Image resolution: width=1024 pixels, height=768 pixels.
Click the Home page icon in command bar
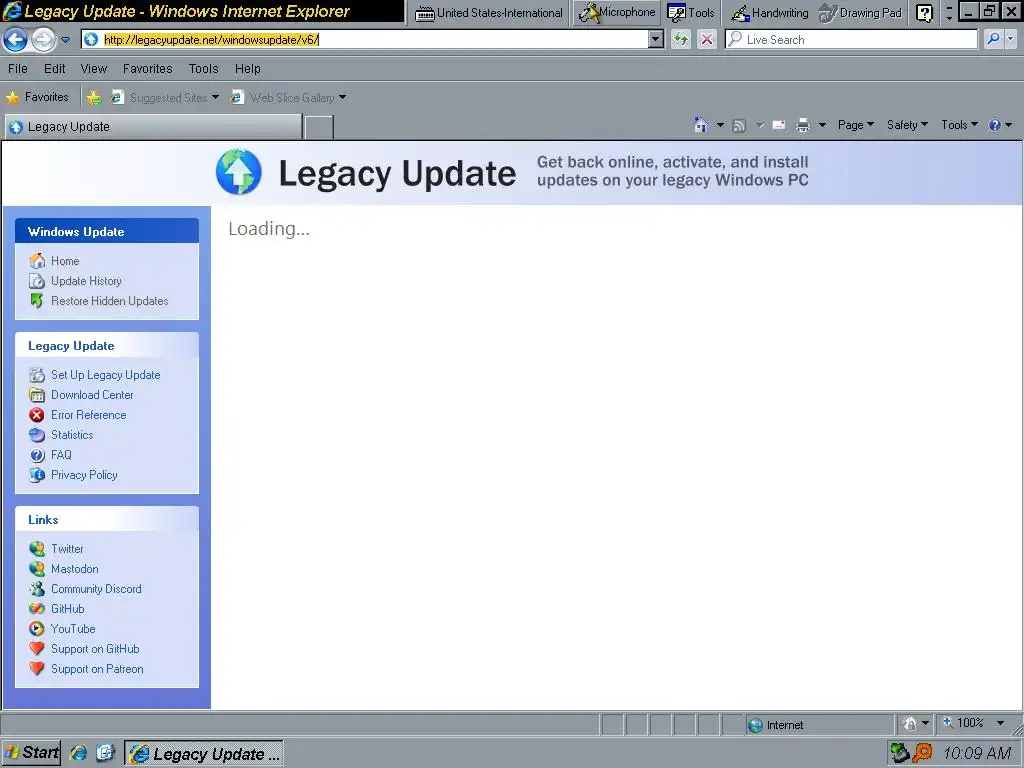point(701,125)
